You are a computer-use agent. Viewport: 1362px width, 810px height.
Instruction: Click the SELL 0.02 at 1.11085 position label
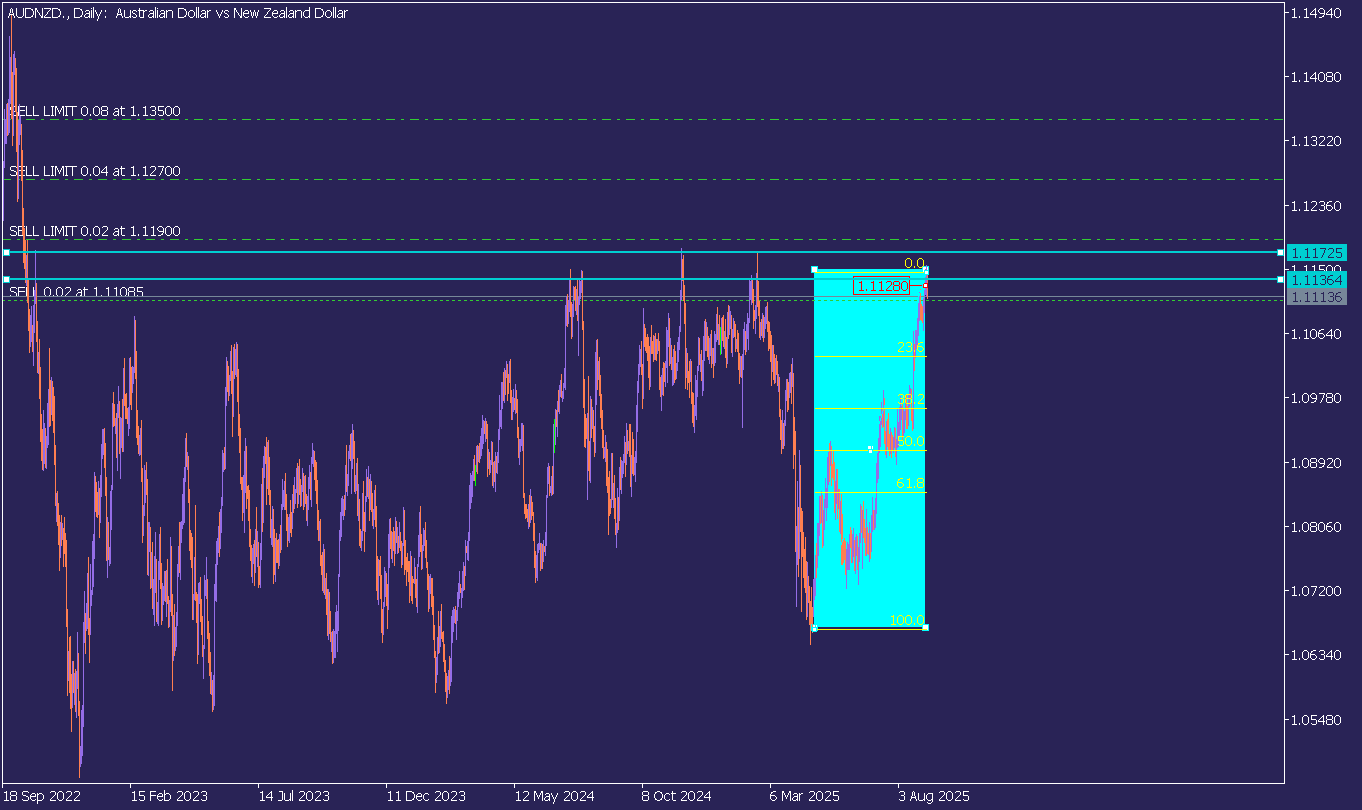pyautogui.click(x=76, y=292)
